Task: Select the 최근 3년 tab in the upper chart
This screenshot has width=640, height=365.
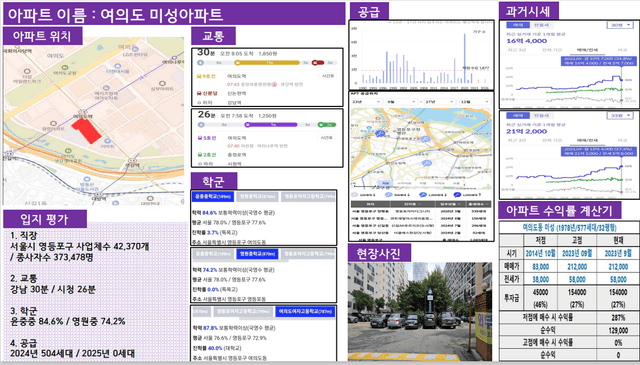Action: [517, 50]
